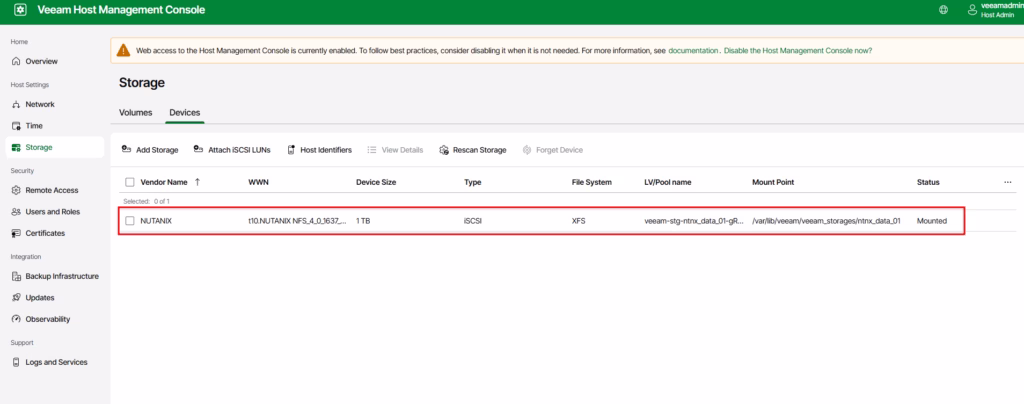Image resolution: width=1024 pixels, height=404 pixels.
Task: Sort table by WWN column header
Action: click(258, 182)
